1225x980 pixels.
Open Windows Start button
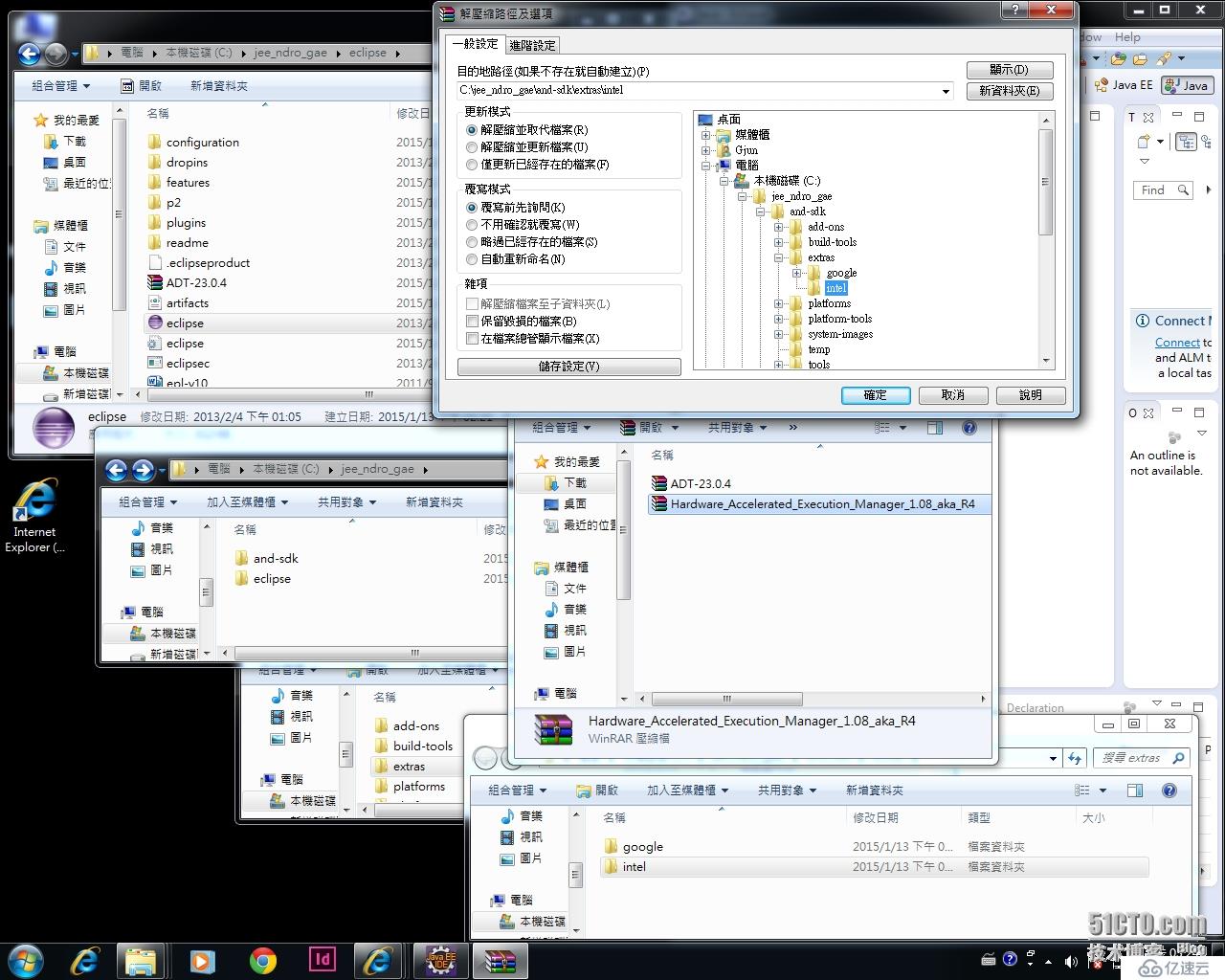pyautogui.click(x=25, y=960)
